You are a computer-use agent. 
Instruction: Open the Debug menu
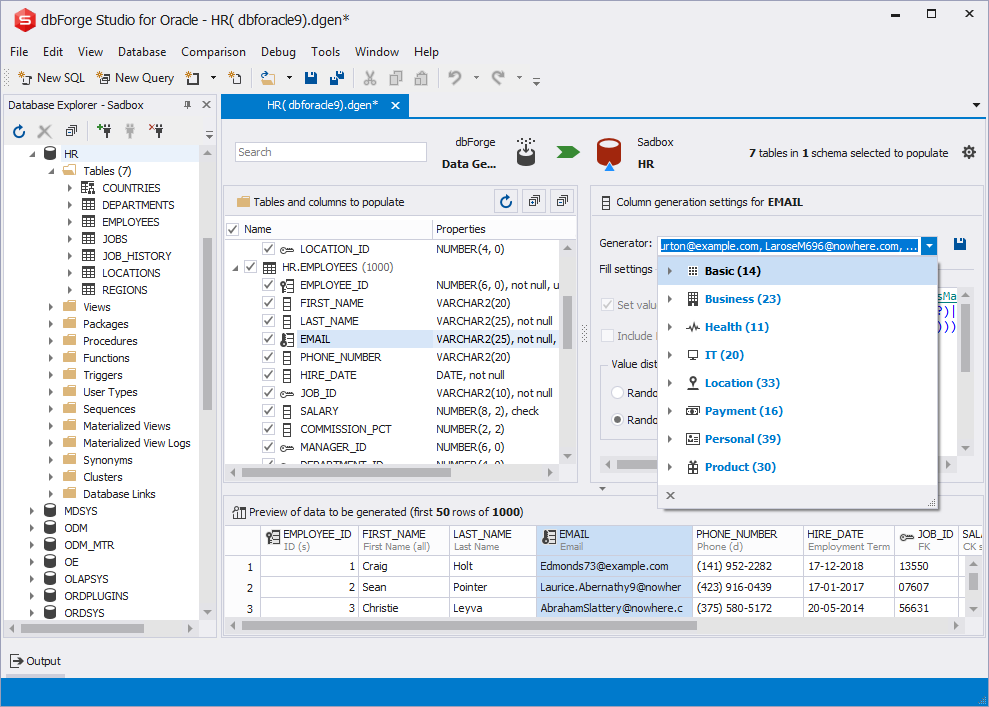[278, 52]
